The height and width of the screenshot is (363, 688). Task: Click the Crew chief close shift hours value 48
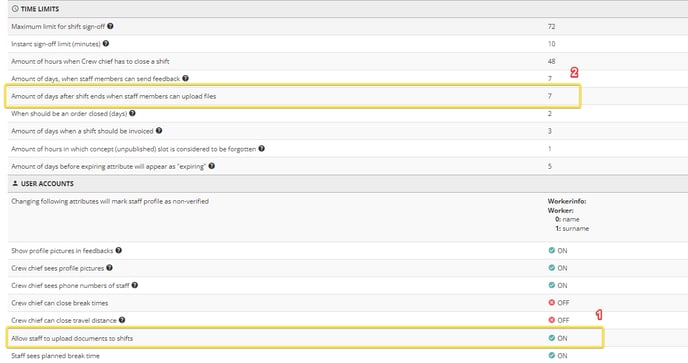click(552, 61)
